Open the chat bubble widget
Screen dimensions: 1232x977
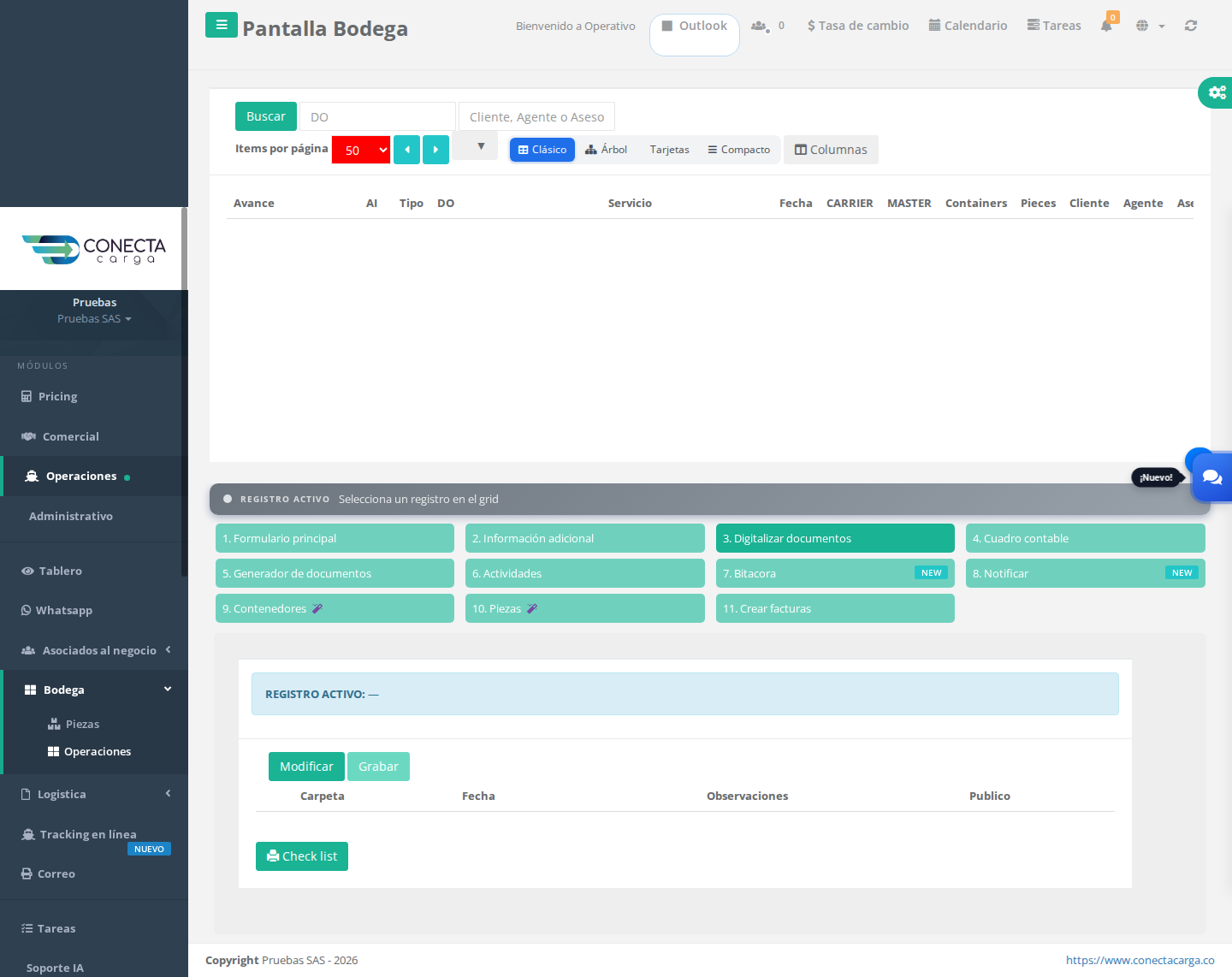click(1212, 477)
